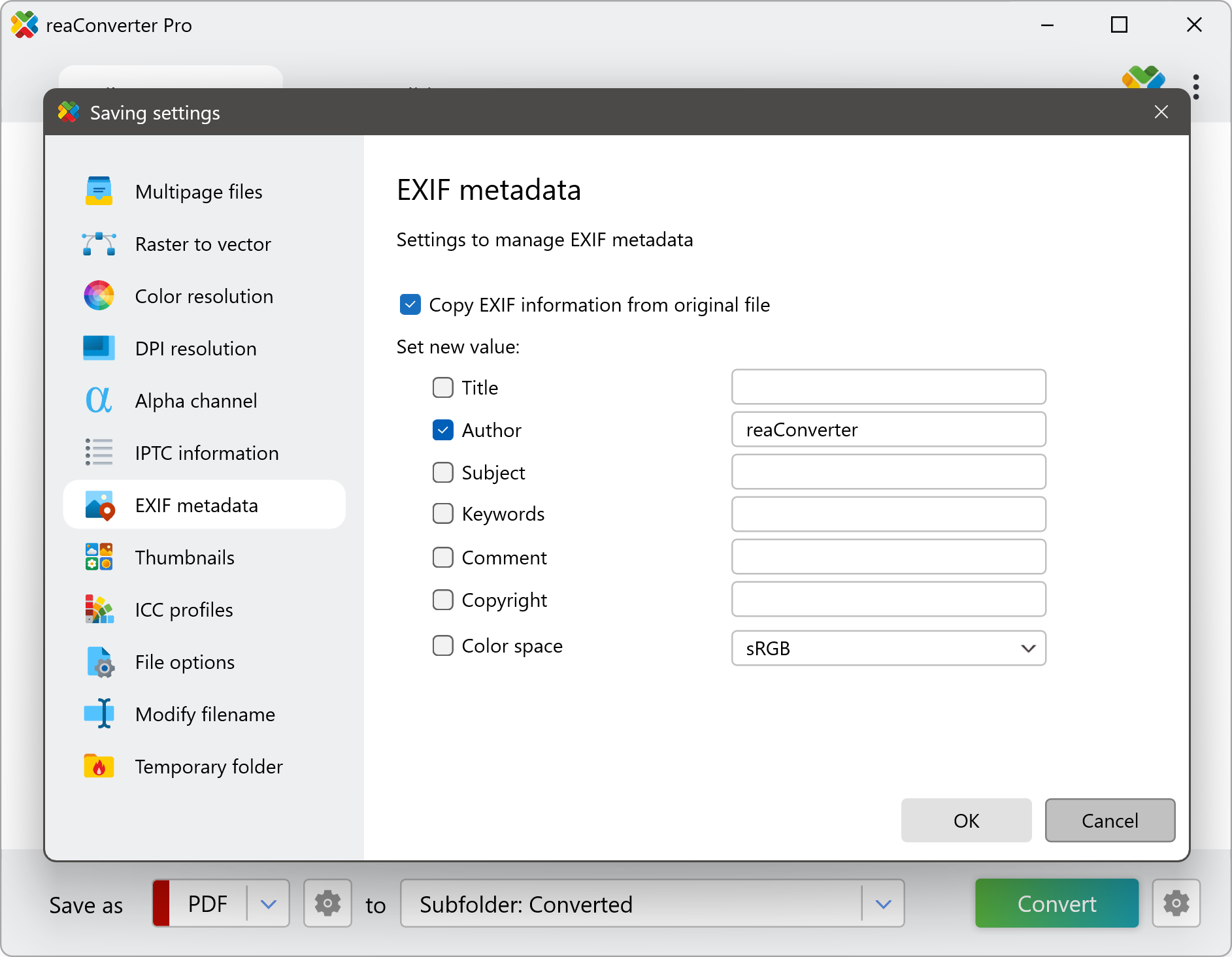Click the format settings gear beside PDF

(x=327, y=903)
